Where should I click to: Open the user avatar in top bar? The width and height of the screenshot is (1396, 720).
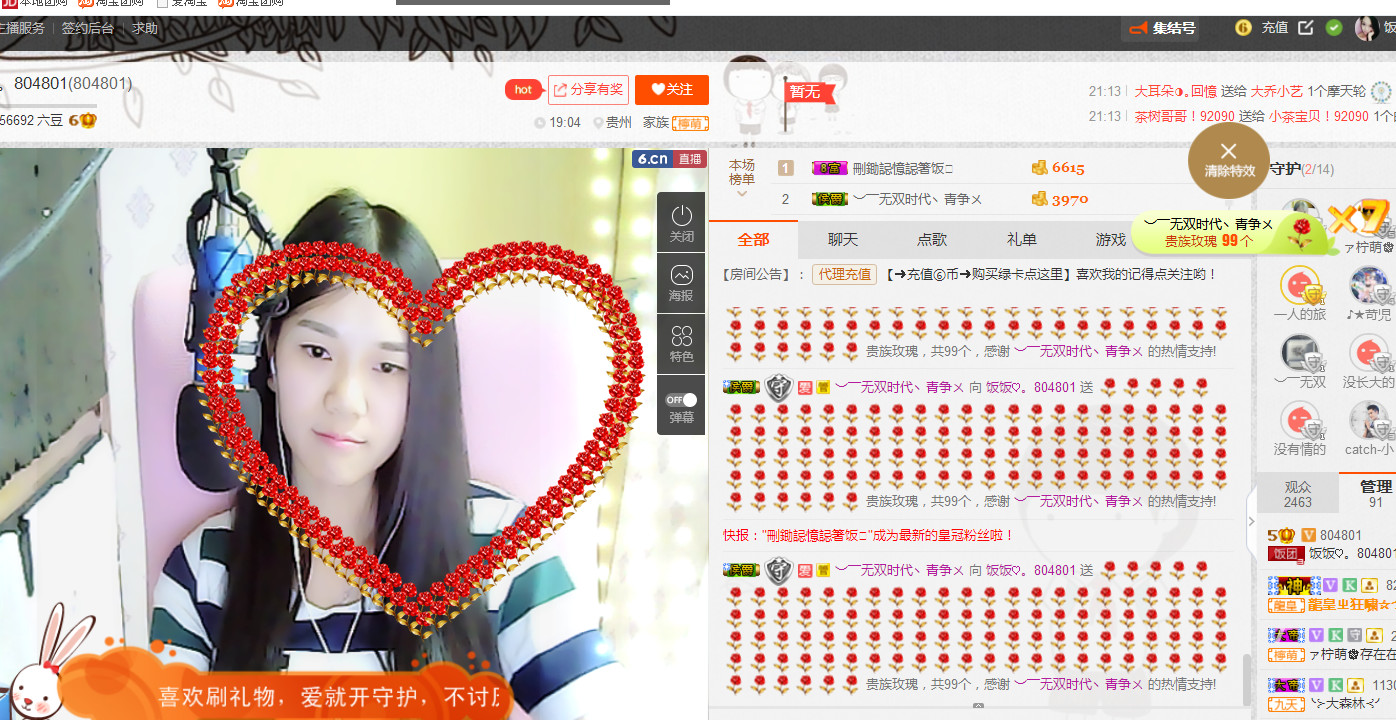coord(1365,28)
